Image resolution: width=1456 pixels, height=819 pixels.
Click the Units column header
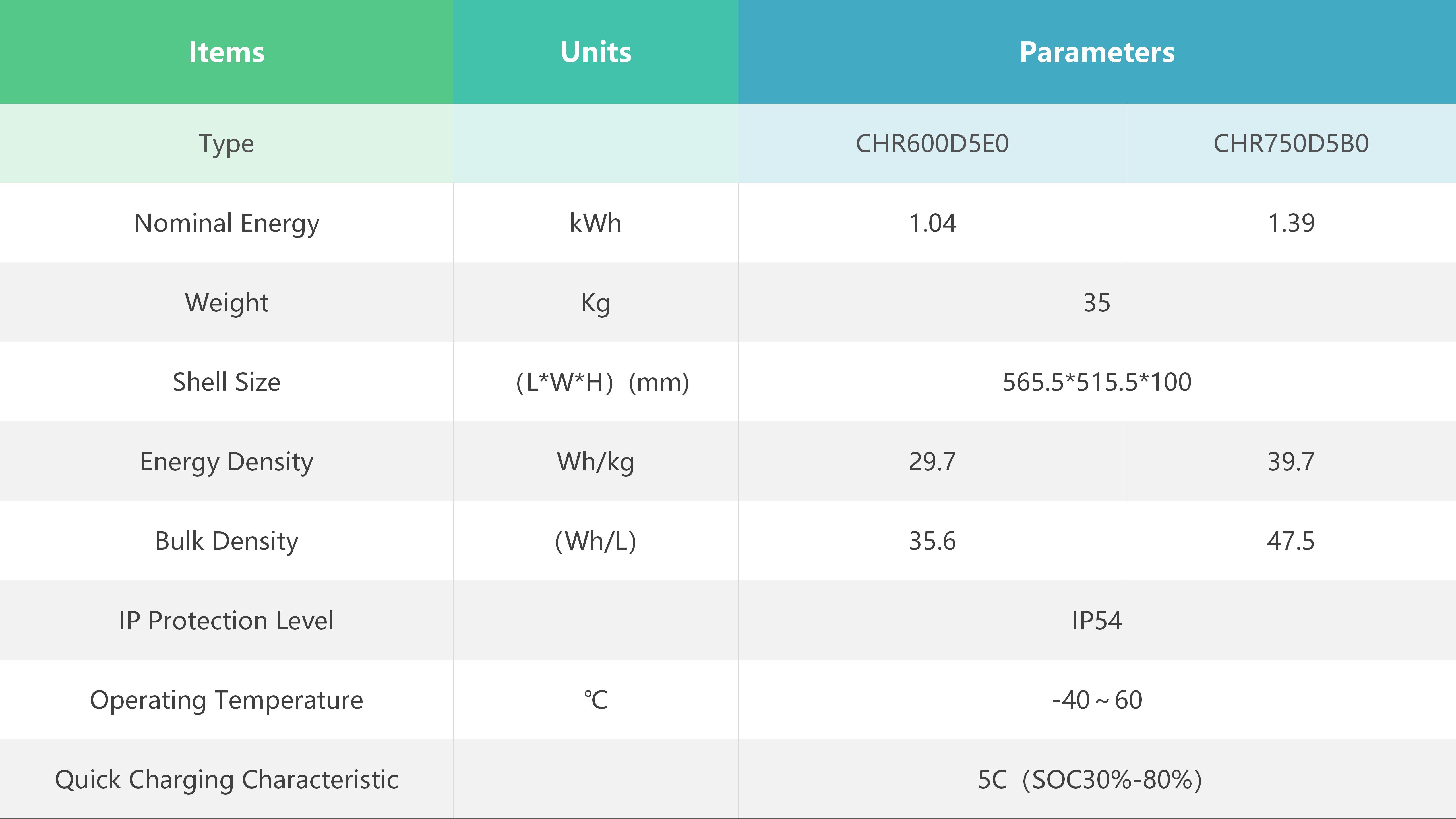pyautogui.click(x=596, y=52)
